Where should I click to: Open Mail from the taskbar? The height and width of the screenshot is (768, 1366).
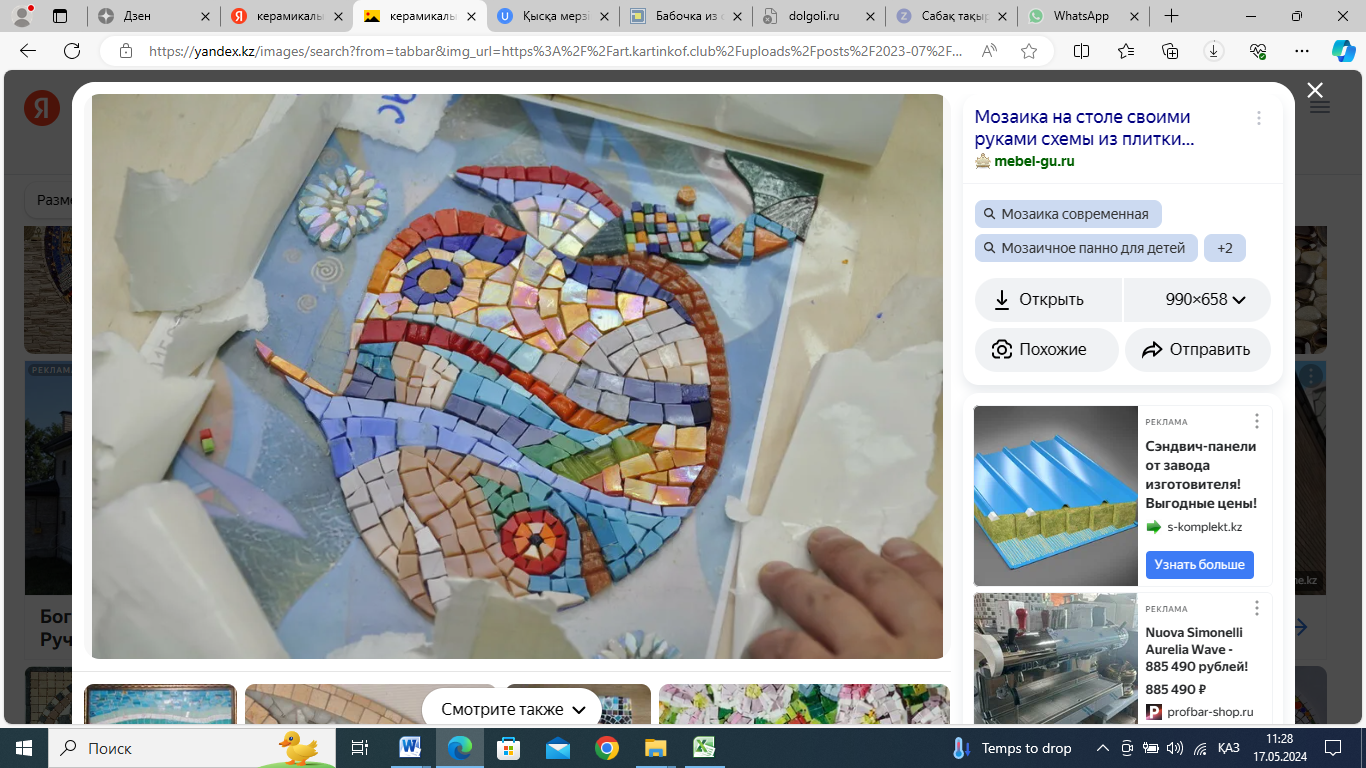[x=557, y=748]
